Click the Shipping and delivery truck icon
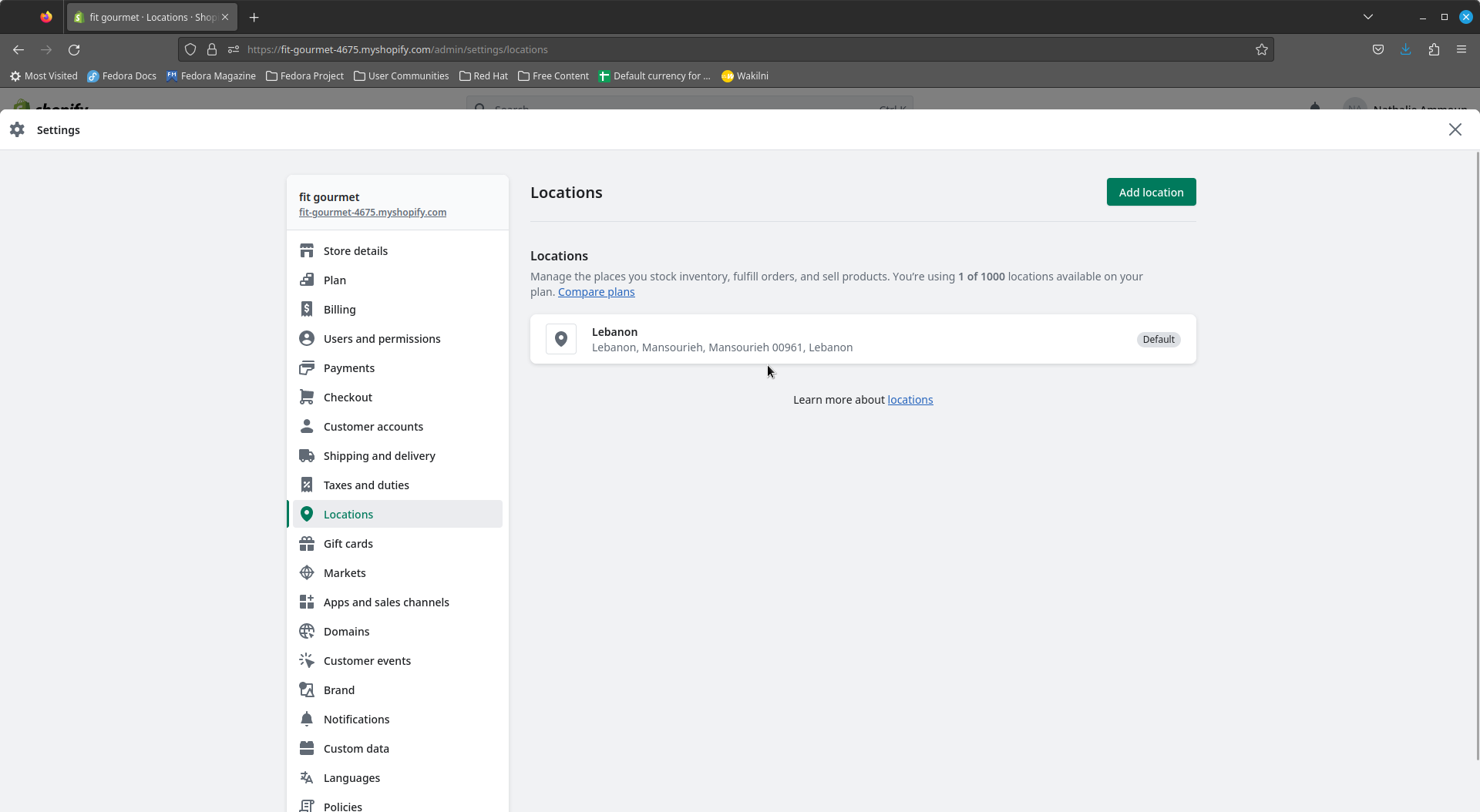The height and width of the screenshot is (812, 1480). [x=307, y=456]
